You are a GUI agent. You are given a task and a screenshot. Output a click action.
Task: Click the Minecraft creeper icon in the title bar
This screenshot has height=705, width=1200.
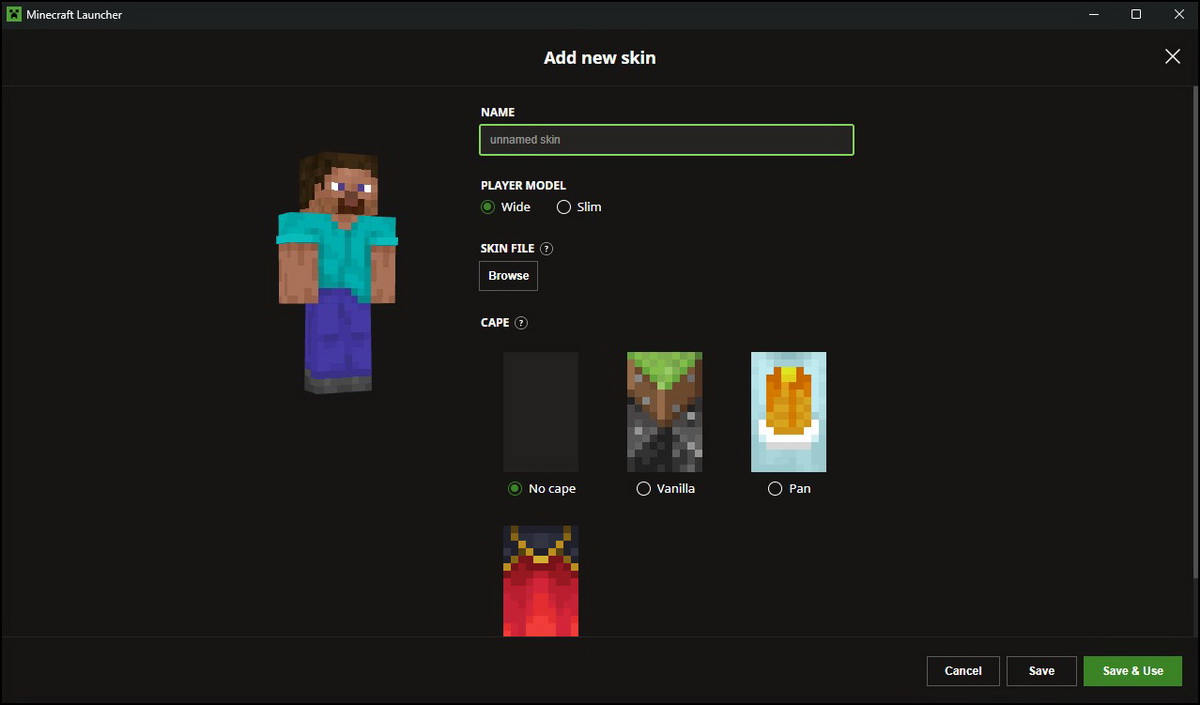tap(13, 14)
